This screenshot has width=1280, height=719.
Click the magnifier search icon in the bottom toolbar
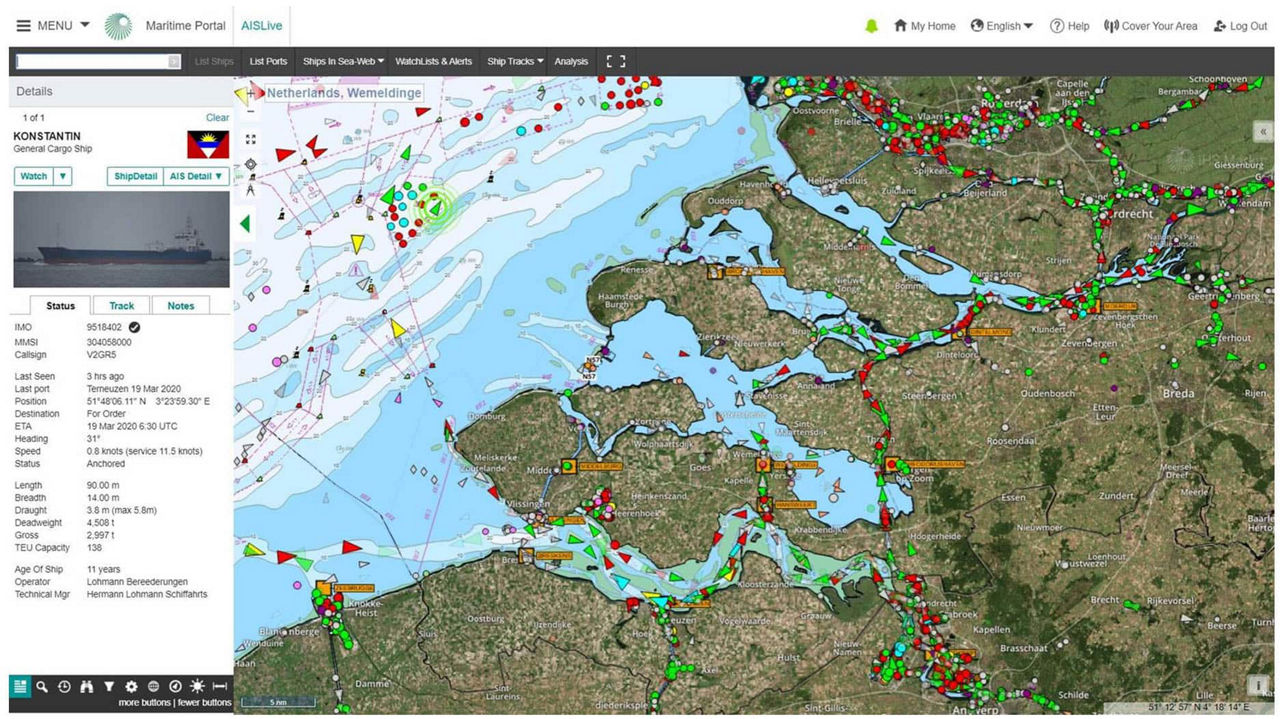(x=42, y=687)
